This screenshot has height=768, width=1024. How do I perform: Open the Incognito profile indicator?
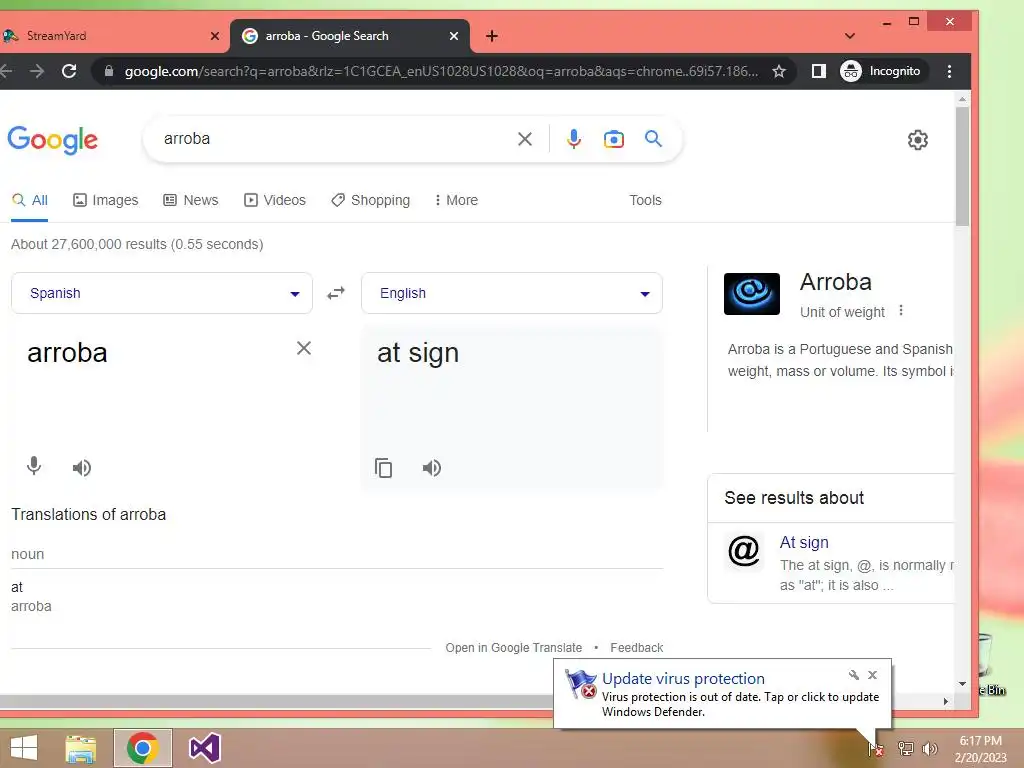point(880,71)
